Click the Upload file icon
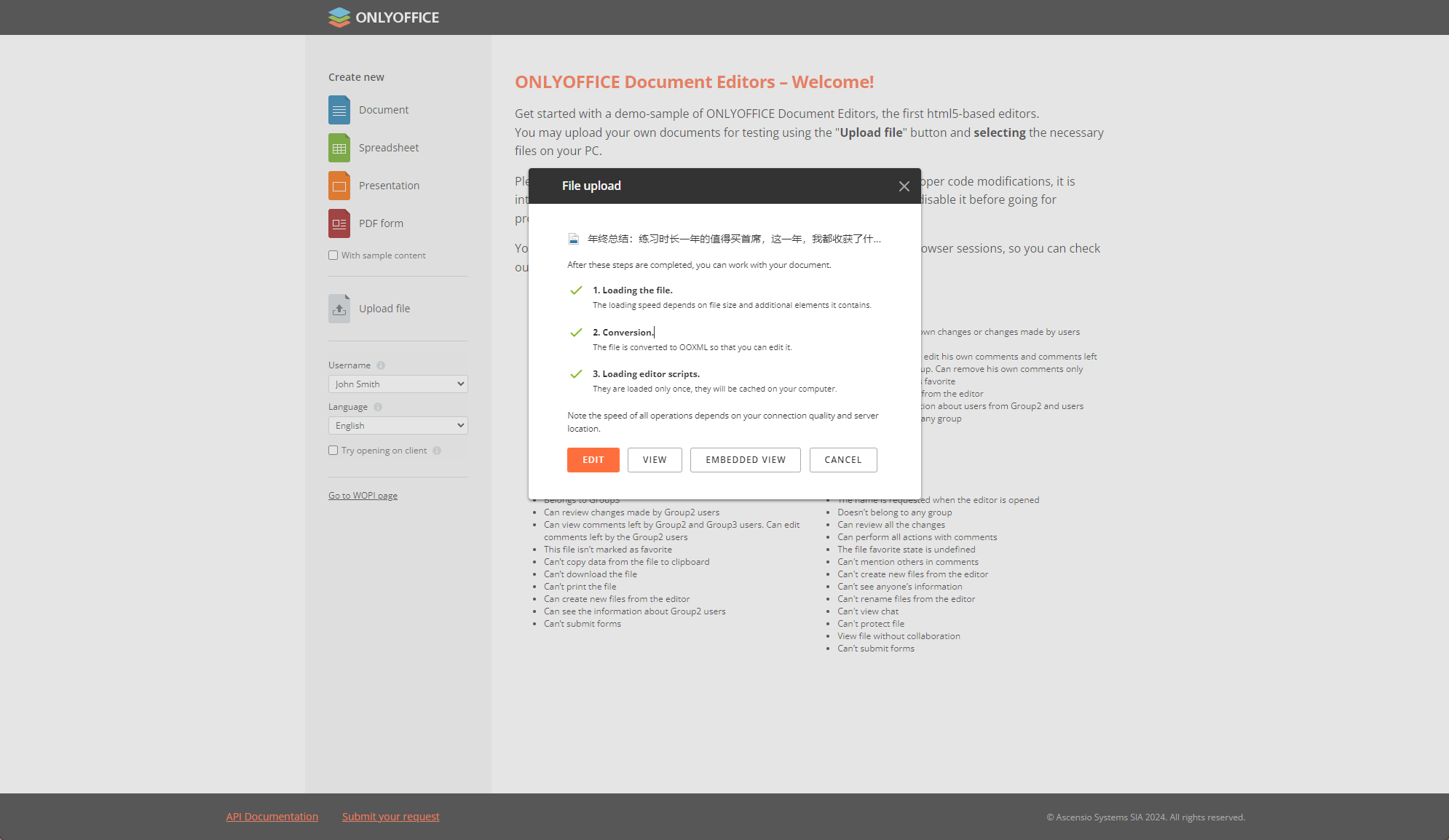 point(339,309)
